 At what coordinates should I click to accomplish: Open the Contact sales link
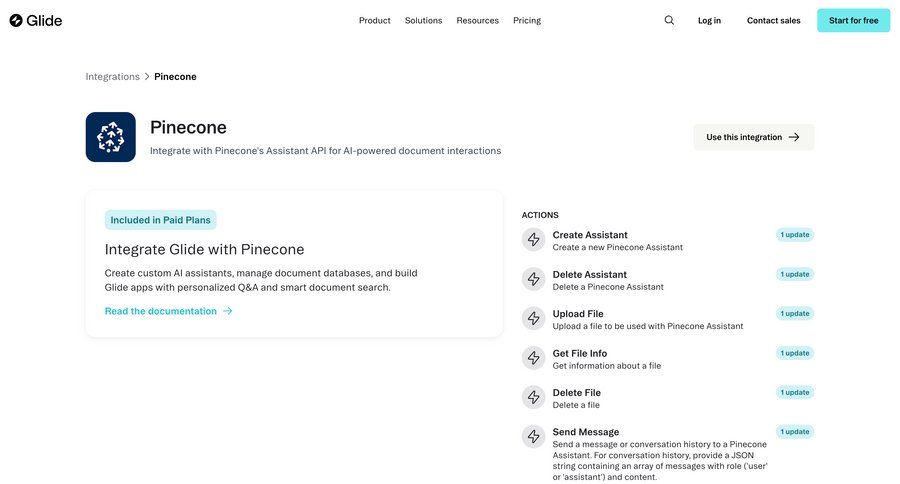(773, 20)
